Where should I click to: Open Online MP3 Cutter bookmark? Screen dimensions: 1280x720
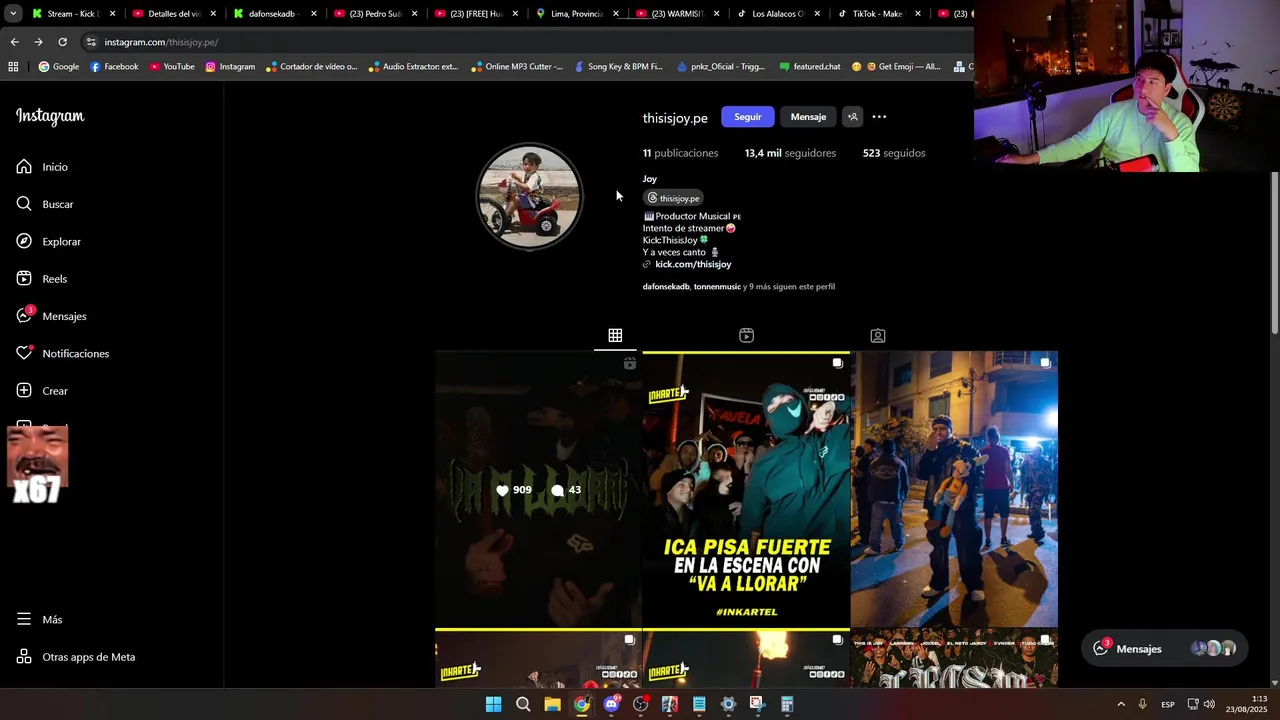[516, 67]
